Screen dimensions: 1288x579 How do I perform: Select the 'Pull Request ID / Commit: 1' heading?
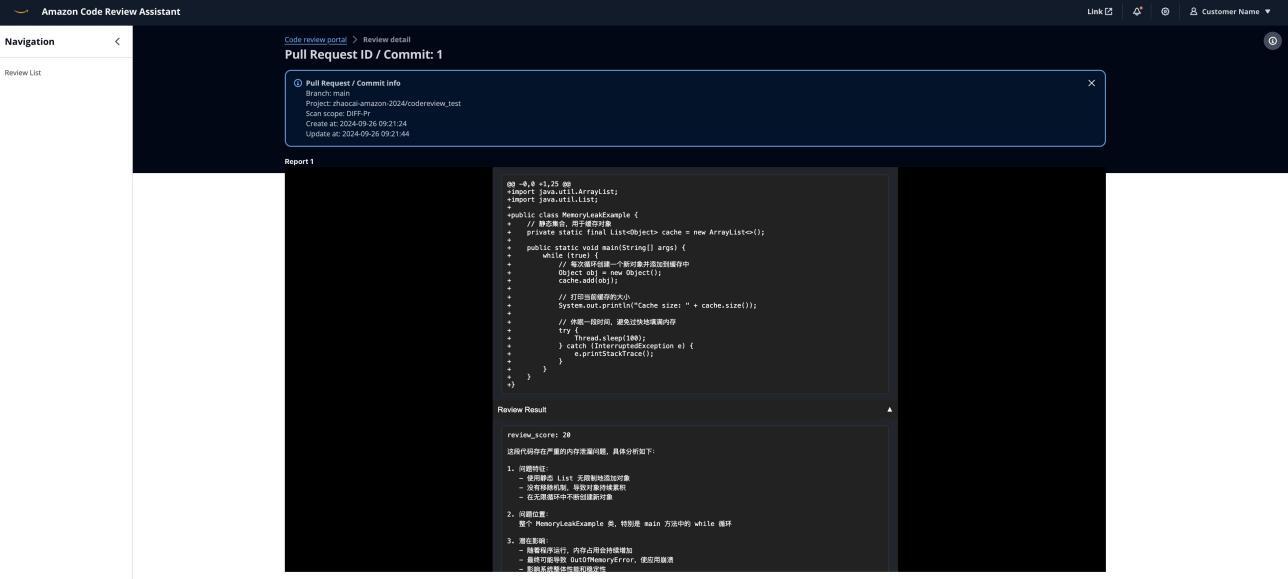[363, 54]
